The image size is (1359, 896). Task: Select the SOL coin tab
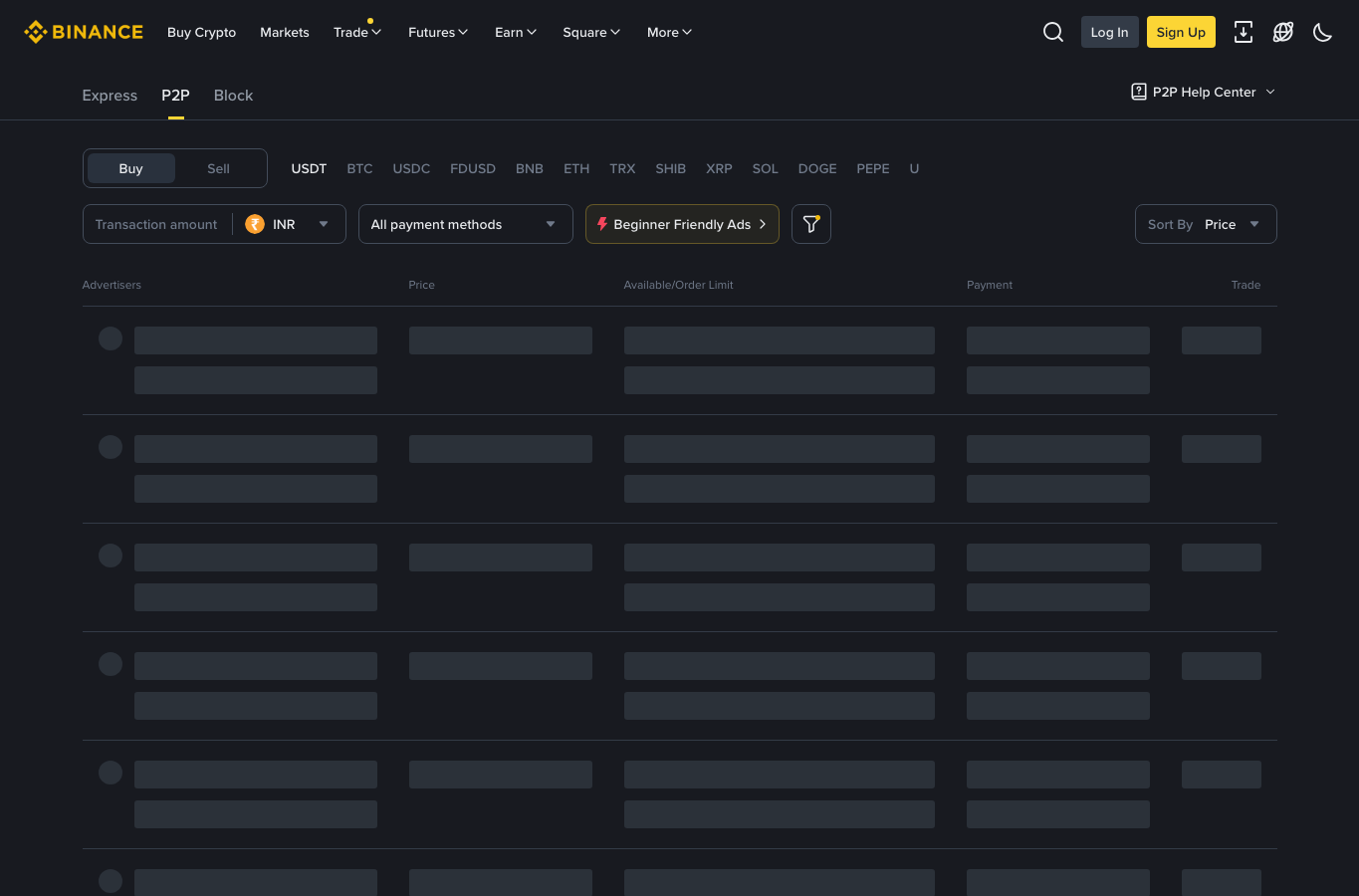click(765, 168)
